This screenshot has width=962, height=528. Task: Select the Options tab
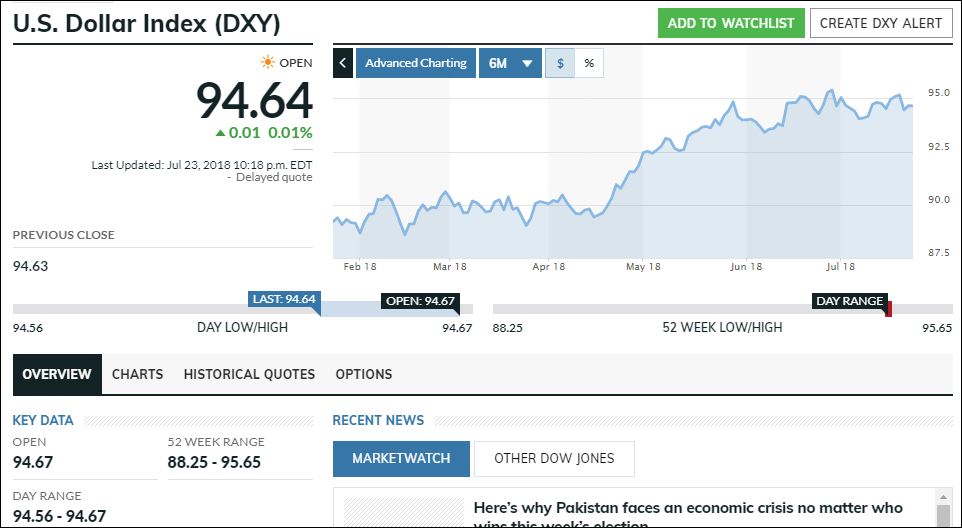(x=364, y=374)
